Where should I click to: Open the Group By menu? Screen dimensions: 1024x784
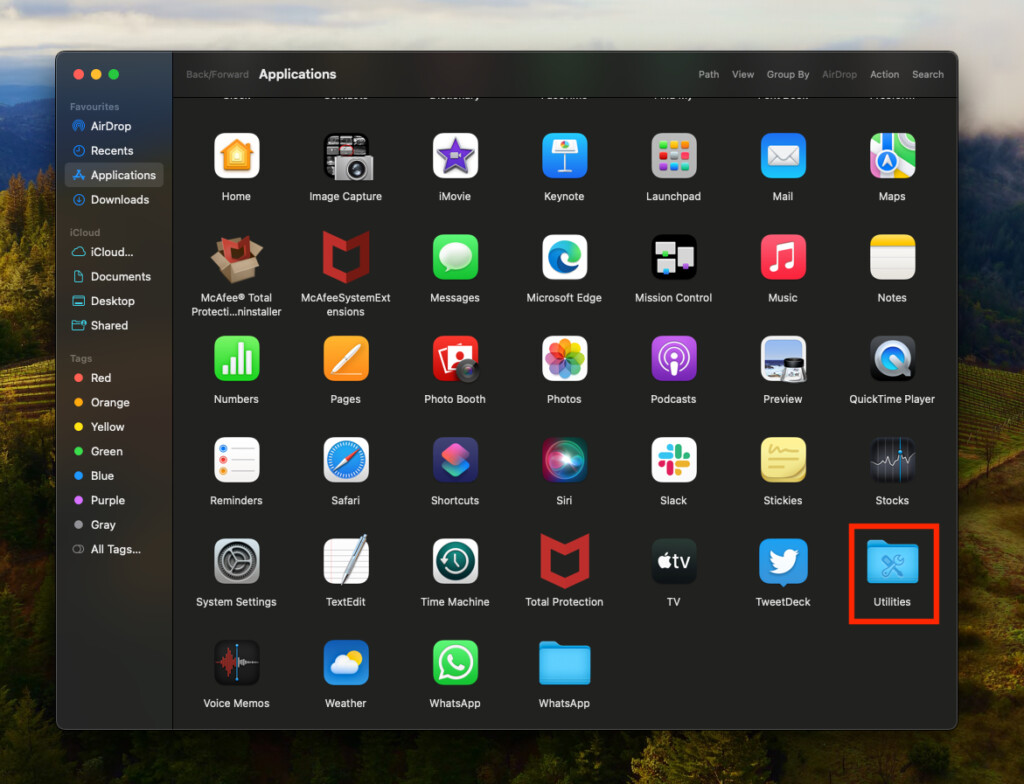(788, 74)
